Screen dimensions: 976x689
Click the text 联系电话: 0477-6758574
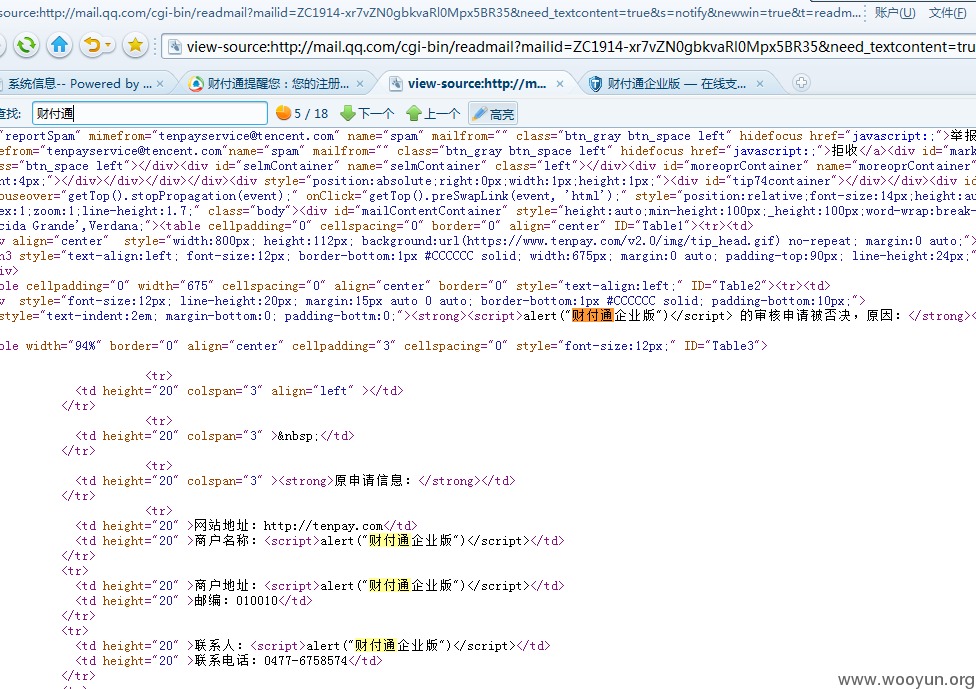tap(271, 660)
